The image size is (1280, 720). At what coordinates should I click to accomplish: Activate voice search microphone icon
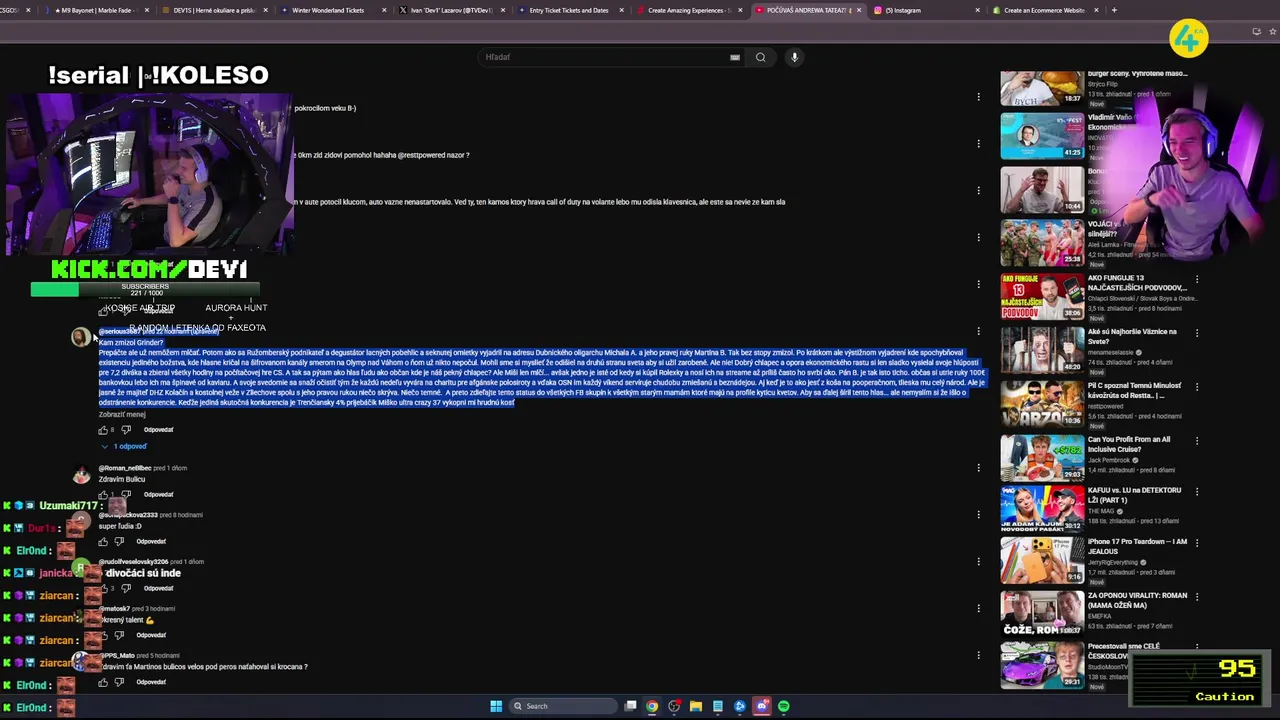(794, 57)
